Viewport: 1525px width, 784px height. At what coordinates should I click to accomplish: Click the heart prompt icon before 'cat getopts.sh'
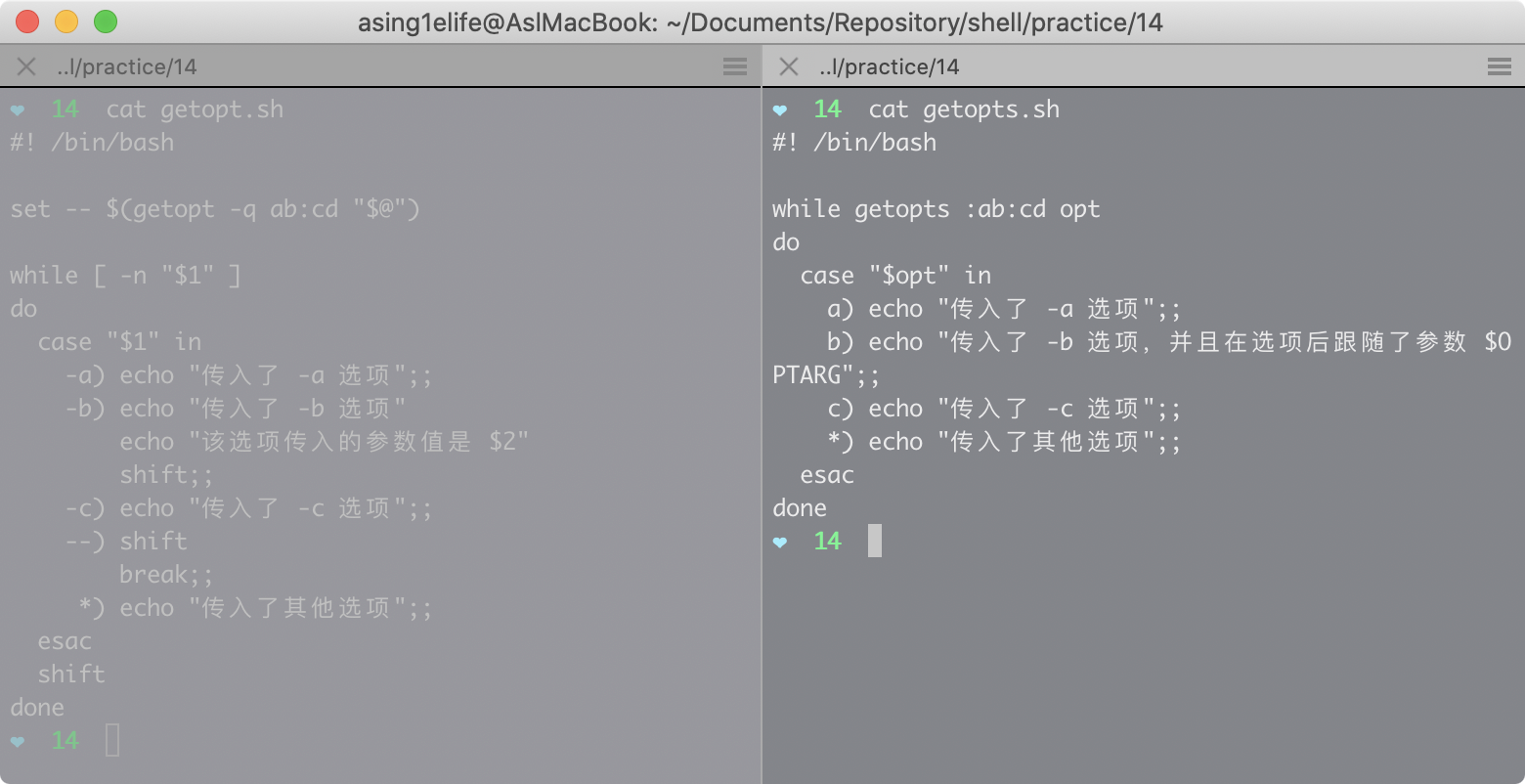click(780, 109)
